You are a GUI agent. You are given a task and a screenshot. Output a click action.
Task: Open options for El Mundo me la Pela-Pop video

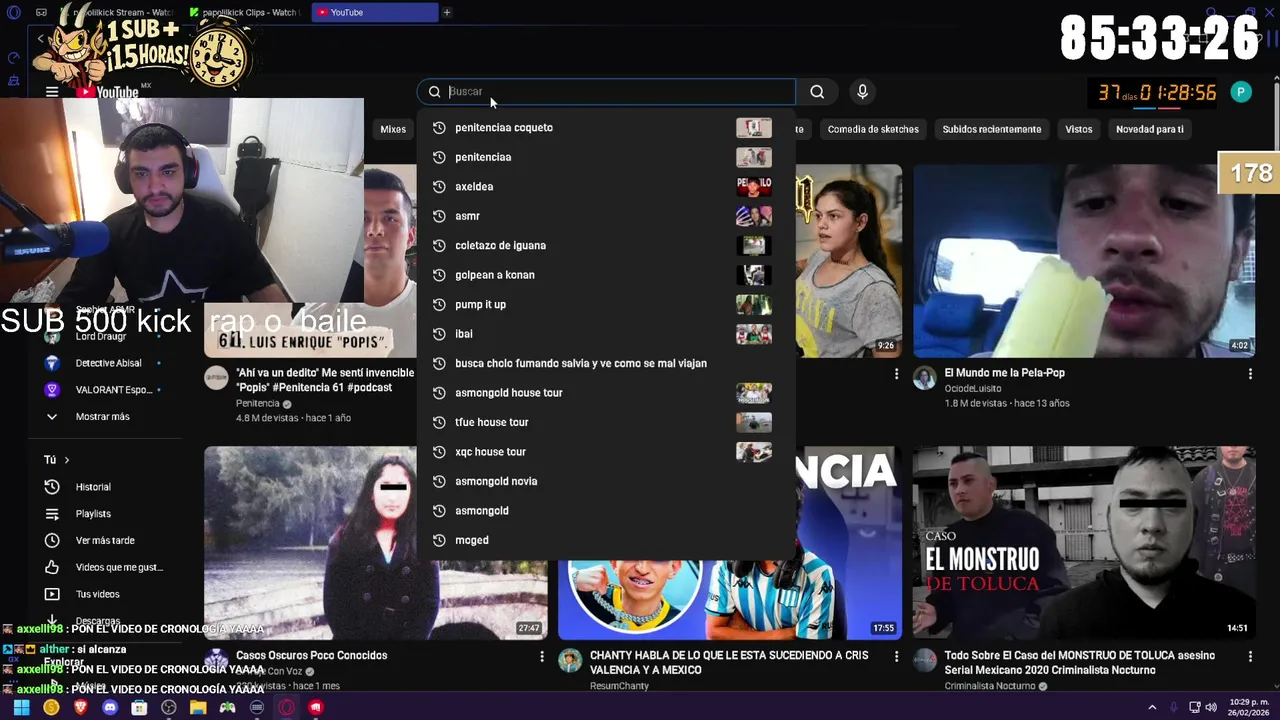[x=1250, y=374]
